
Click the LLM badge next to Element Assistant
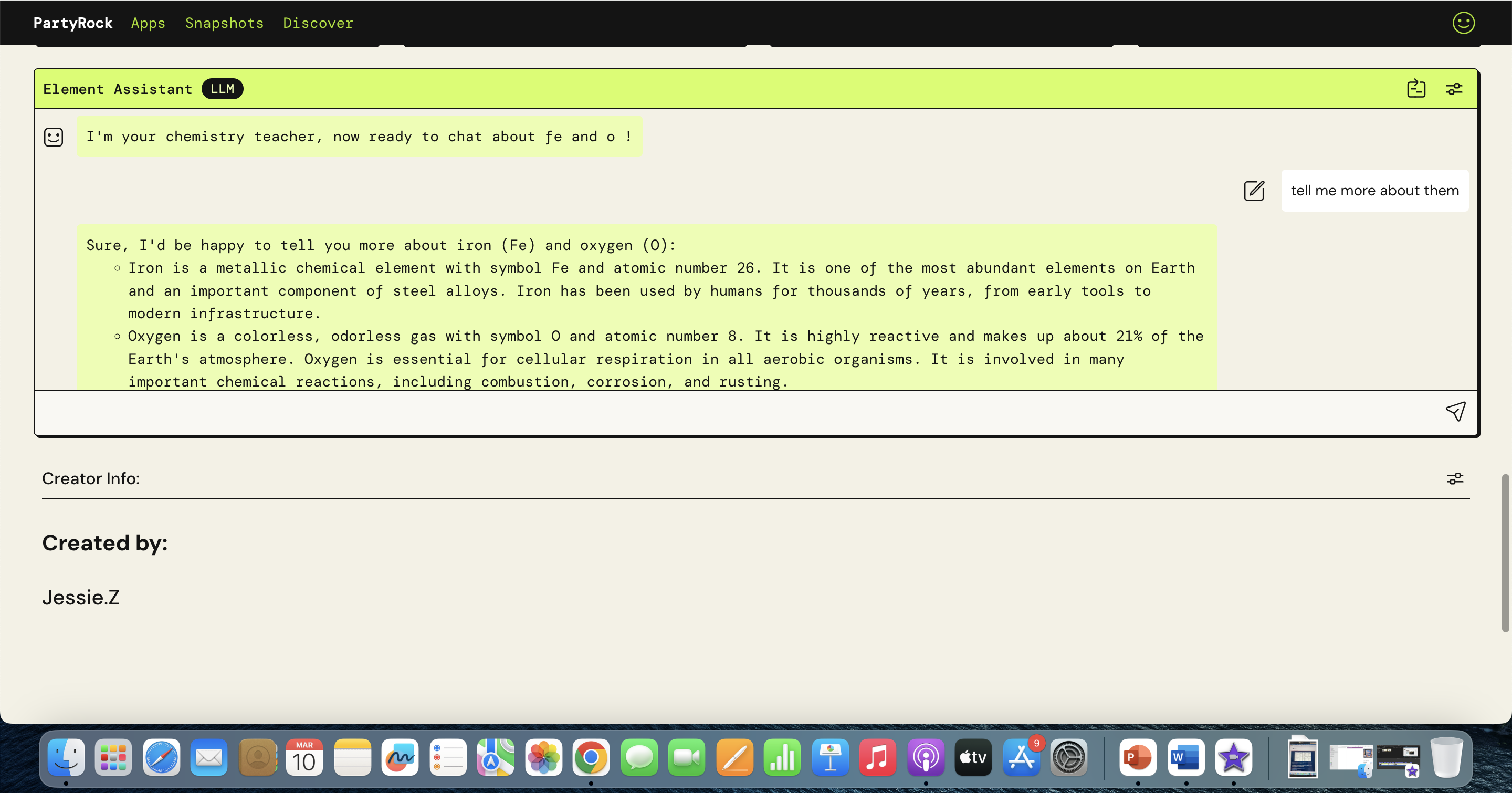[x=222, y=89]
